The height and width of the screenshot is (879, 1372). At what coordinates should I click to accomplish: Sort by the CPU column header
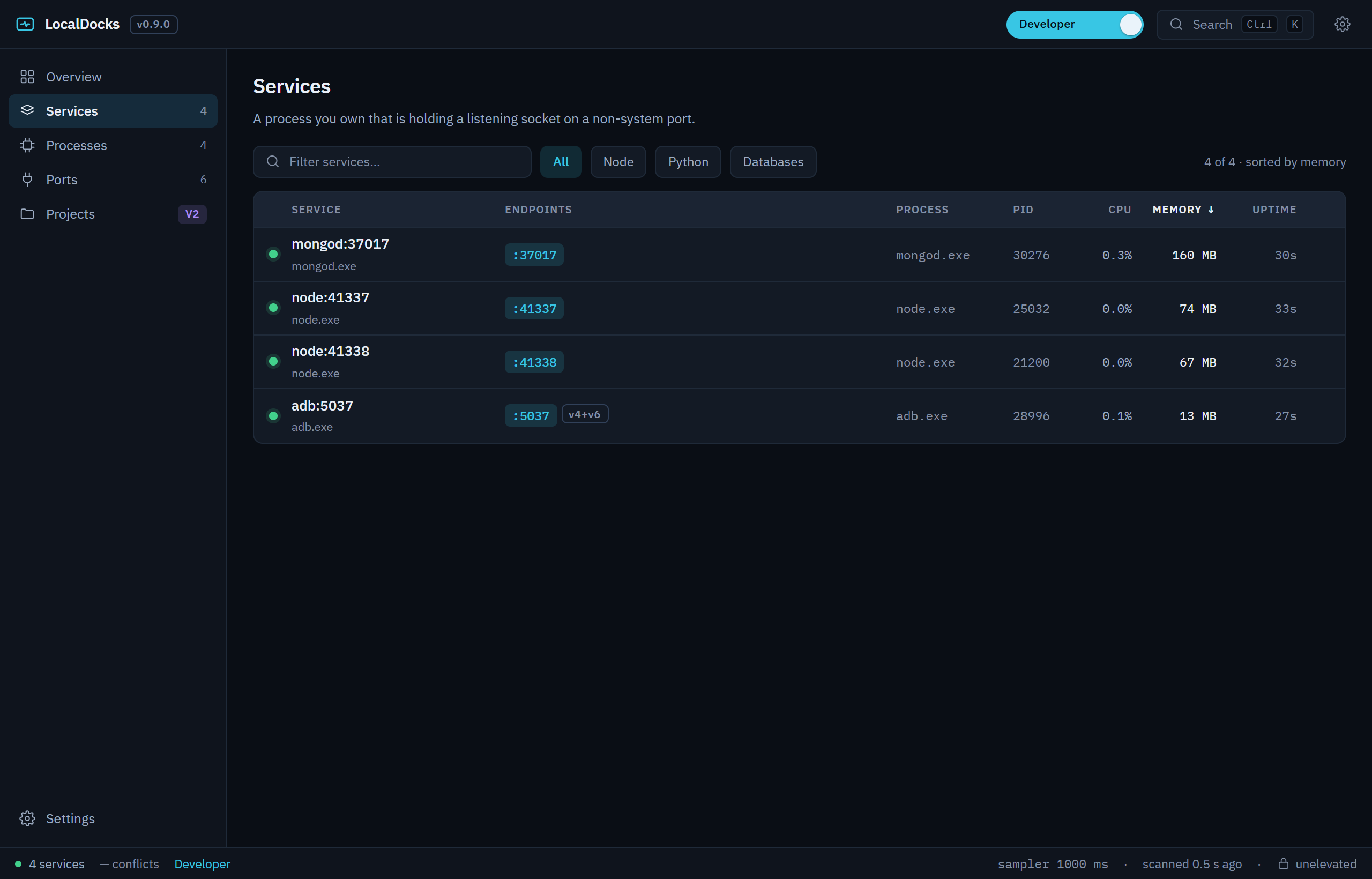pyautogui.click(x=1119, y=210)
